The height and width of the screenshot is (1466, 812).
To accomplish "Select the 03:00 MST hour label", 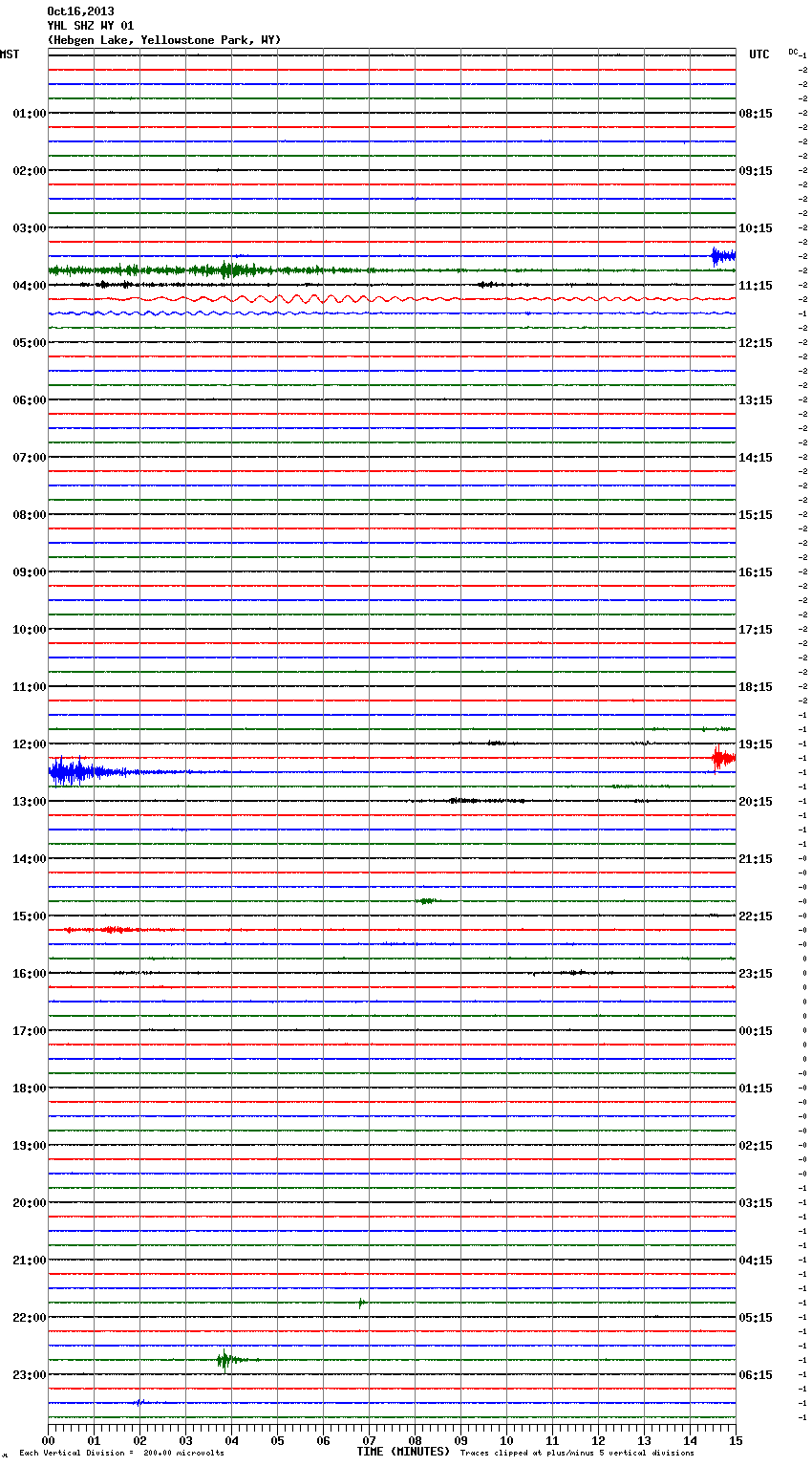I will pyautogui.click(x=29, y=228).
